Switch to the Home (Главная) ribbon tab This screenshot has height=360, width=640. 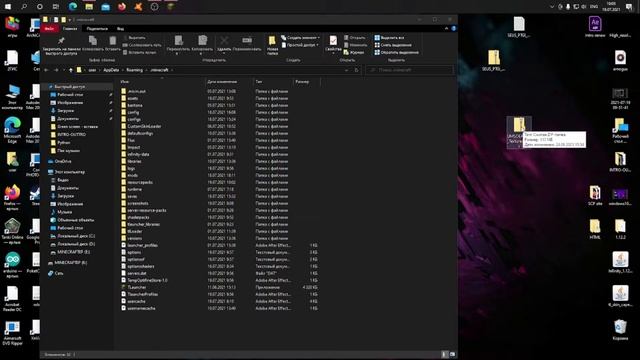tap(70, 29)
